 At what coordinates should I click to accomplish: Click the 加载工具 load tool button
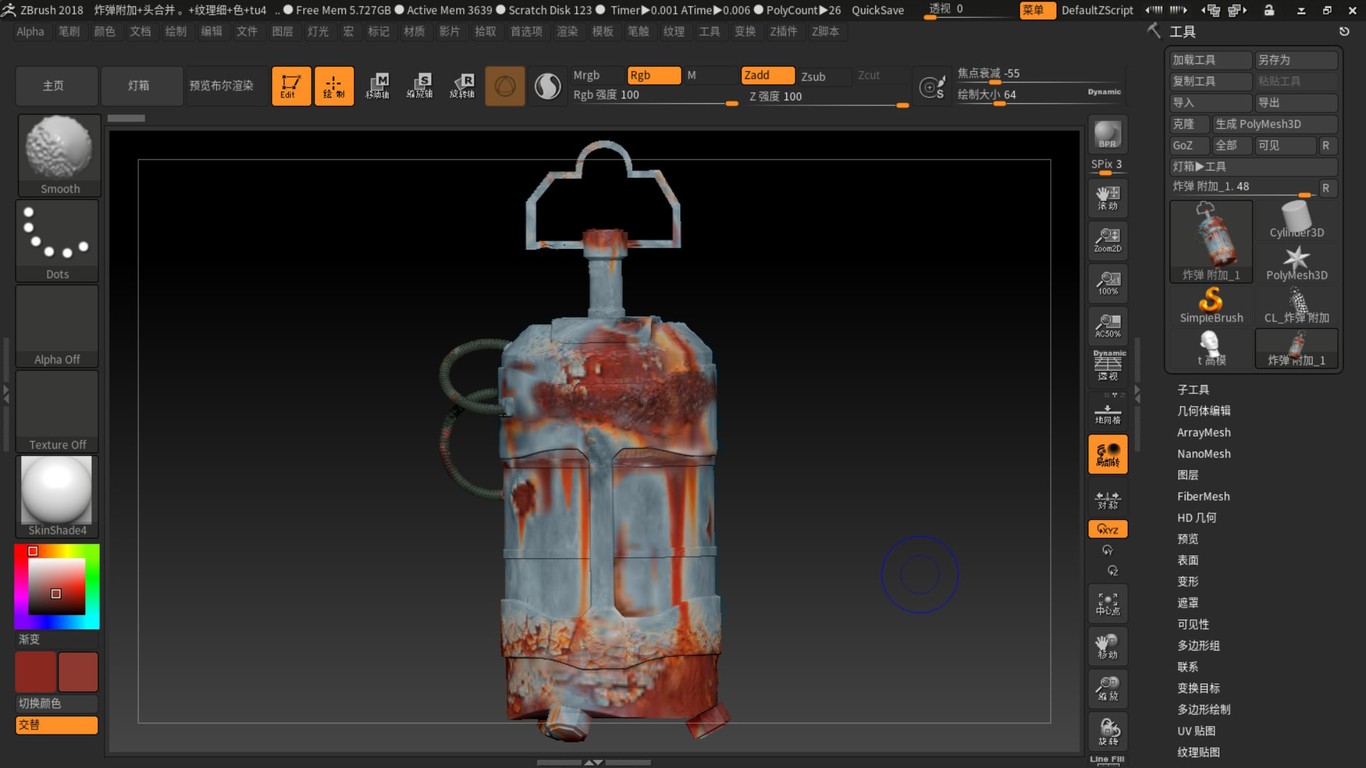click(1211, 60)
